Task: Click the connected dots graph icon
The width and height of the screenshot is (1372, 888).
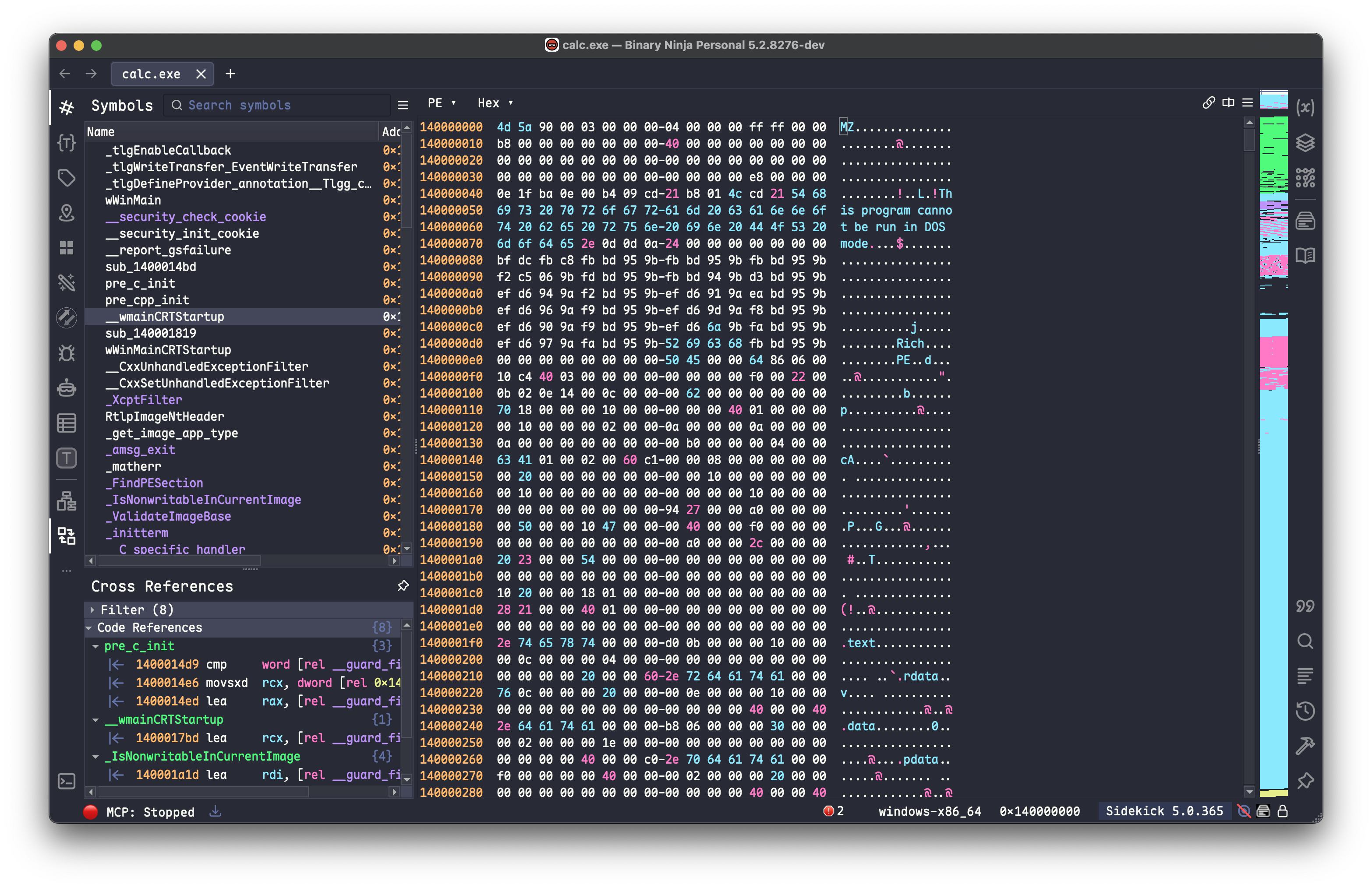Action: coord(1305,177)
